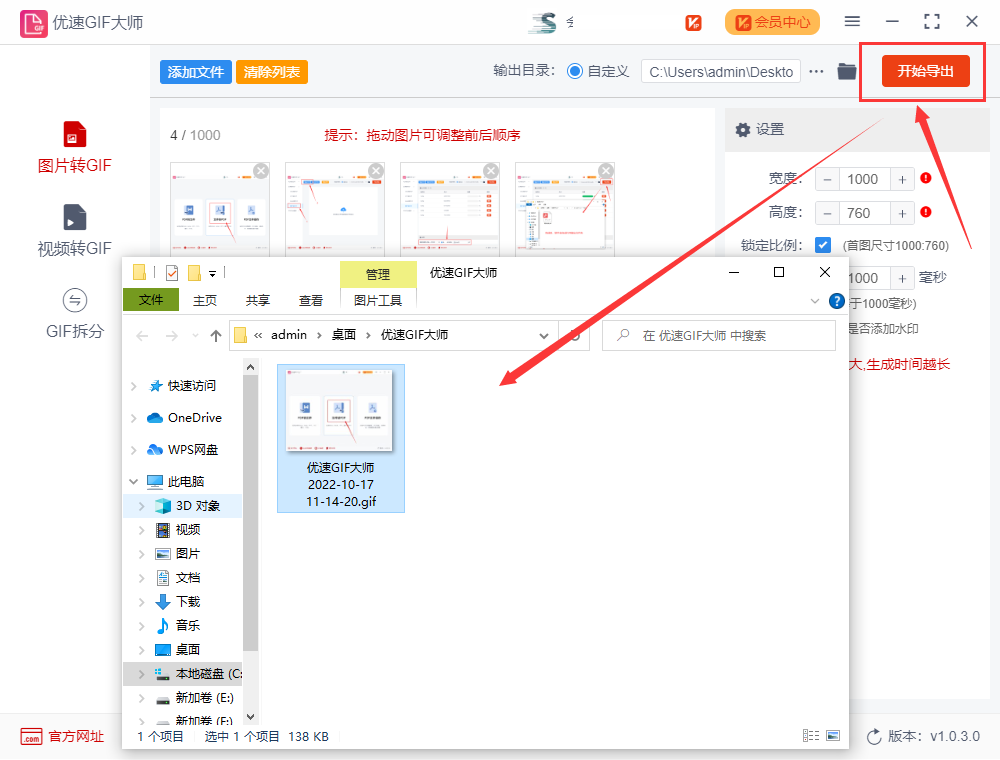The image size is (1000, 760).
Task: Open 文件 tab in Explorer
Action: [151, 300]
